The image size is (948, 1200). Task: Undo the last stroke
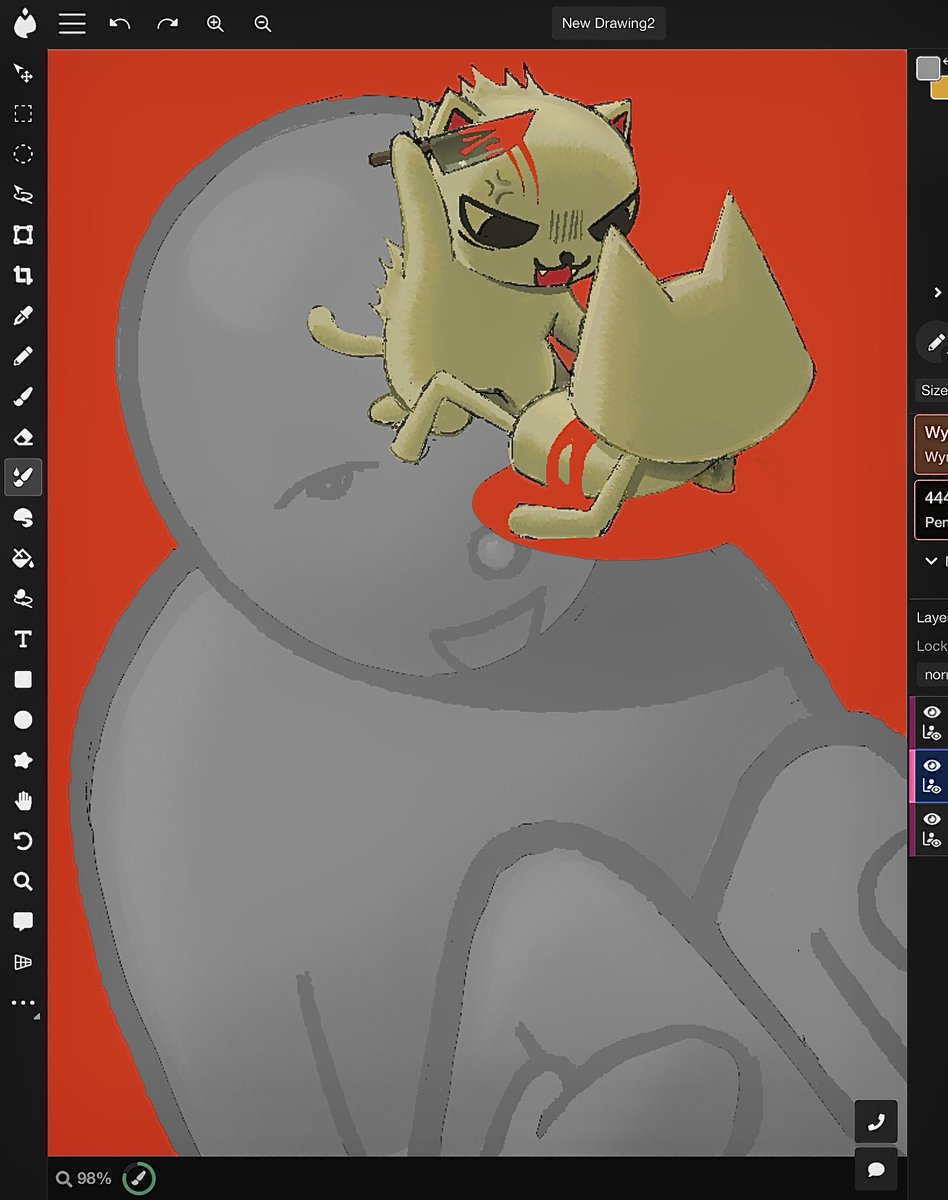pyautogui.click(x=120, y=23)
